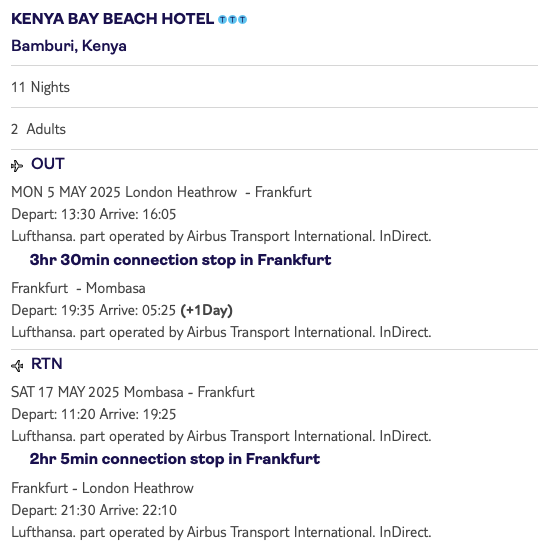This screenshot has height=547, width=546.
Task: Click the Frankfurt - Mombasa route text
Action: [78, 288]
